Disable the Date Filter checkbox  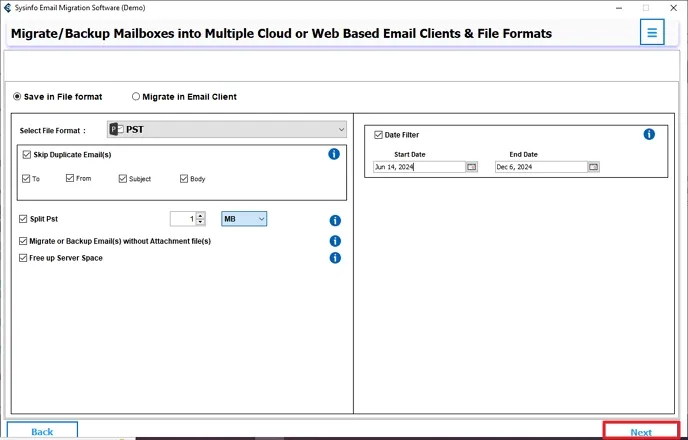(x=378, y=135)
